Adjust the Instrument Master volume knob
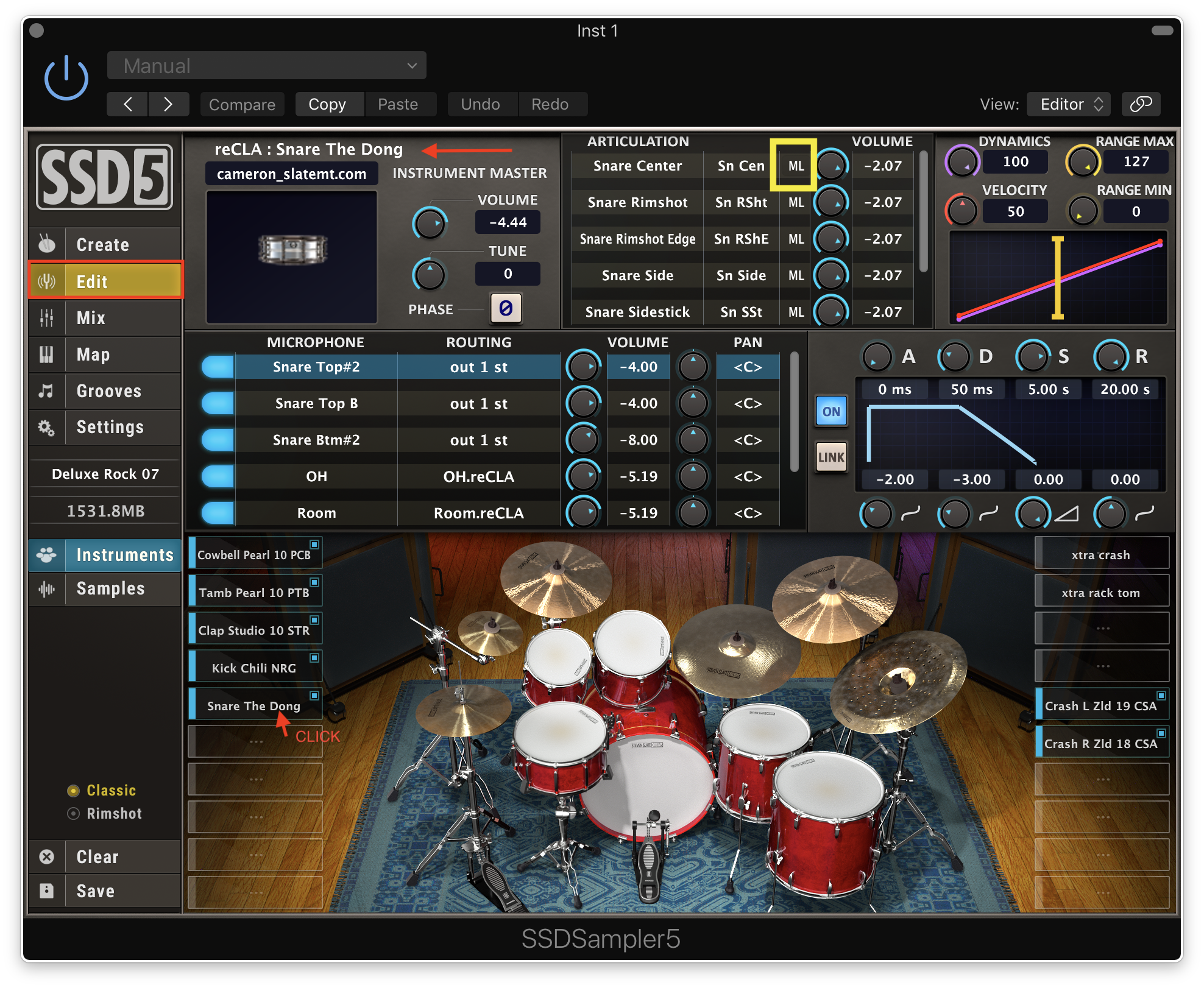Screen dimensions: 1204x988 tap(430, 223)
